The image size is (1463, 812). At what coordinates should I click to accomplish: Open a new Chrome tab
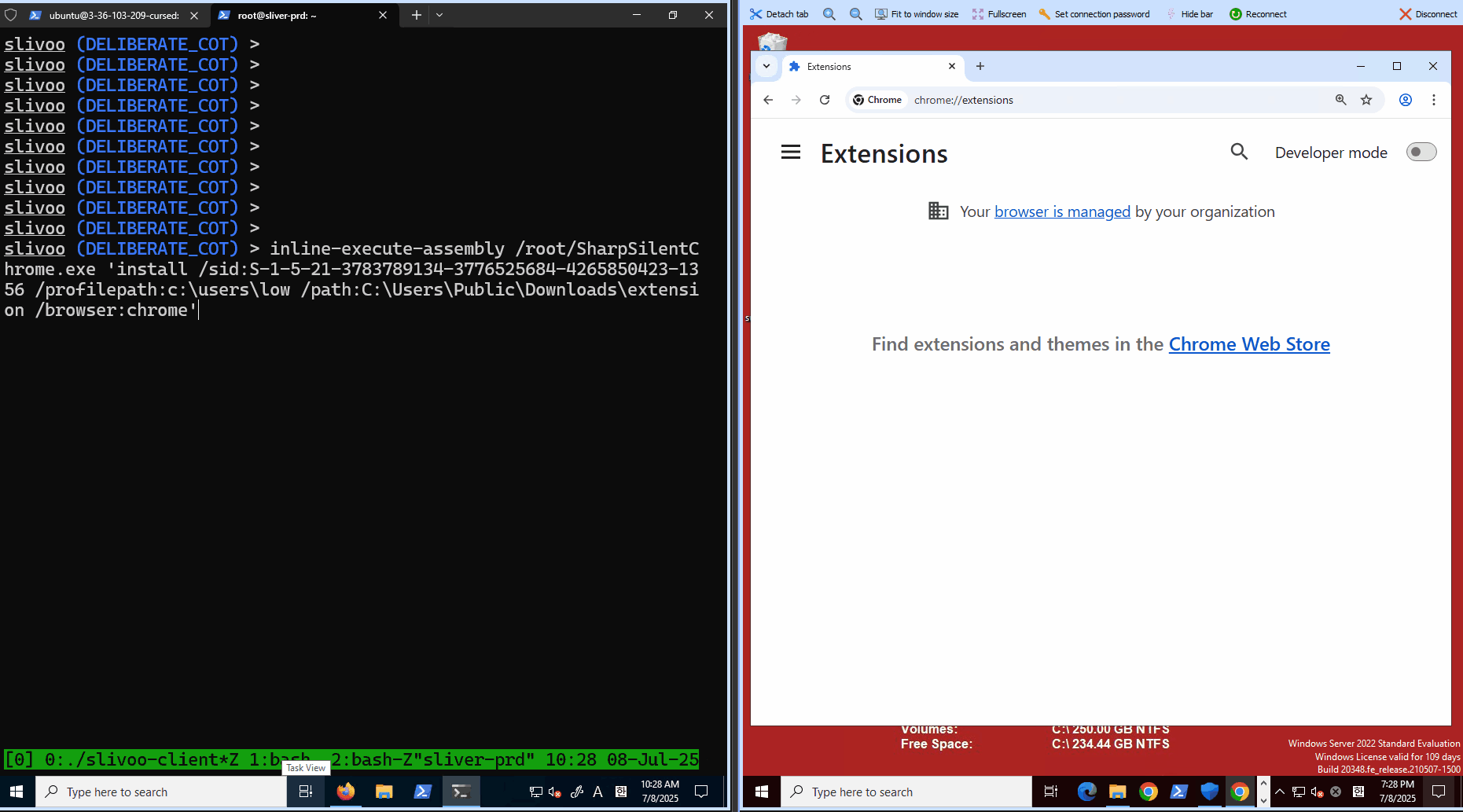point(980,66)
